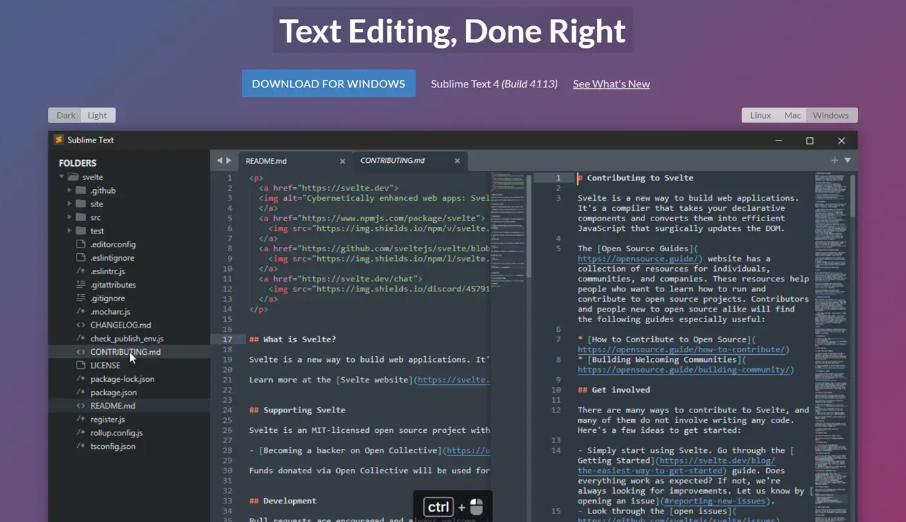Expand the src folder arrow
The image size is (906, 522).
pos(69,217)
